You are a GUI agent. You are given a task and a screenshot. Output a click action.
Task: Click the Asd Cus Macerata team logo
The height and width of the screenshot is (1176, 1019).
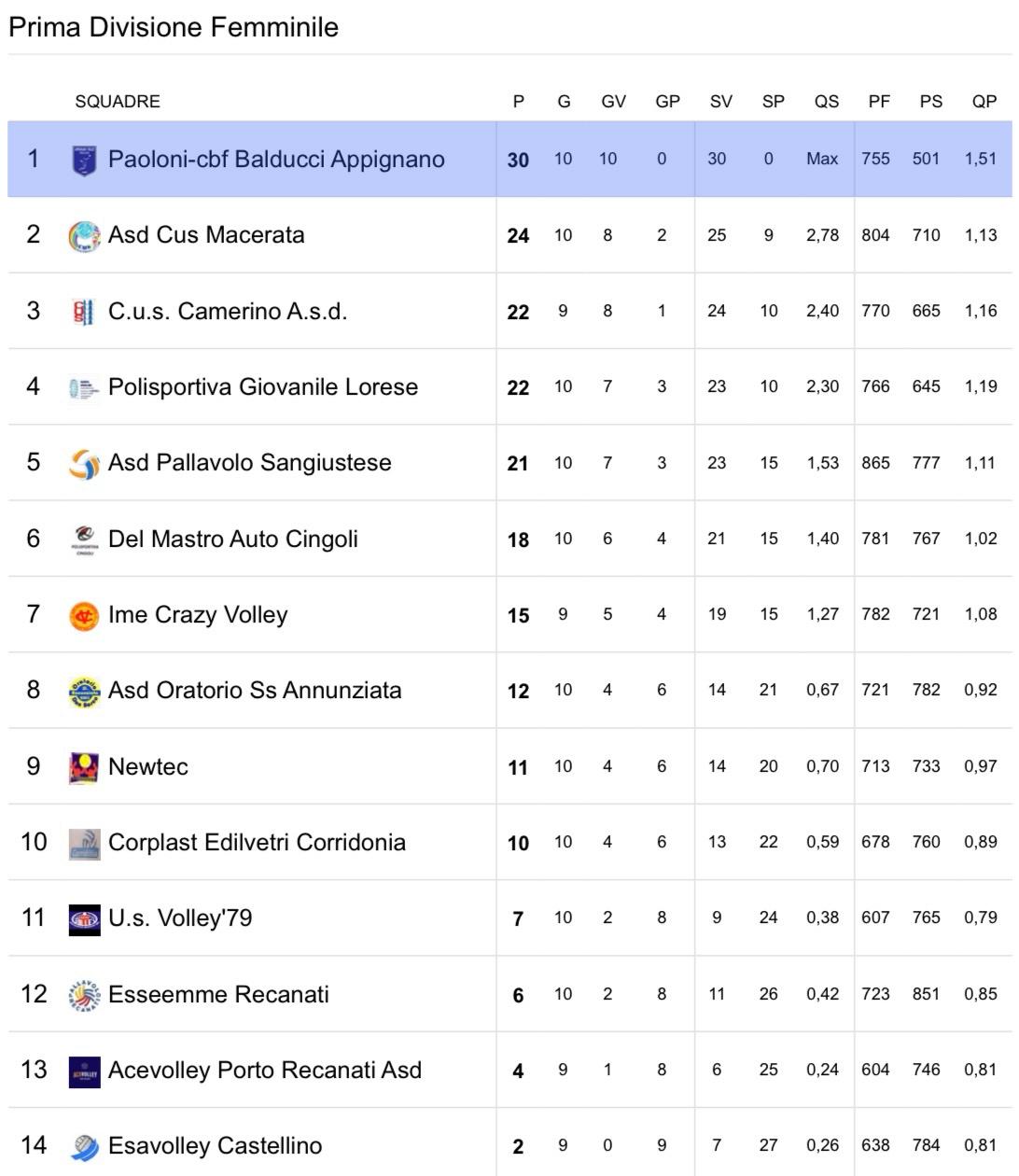click(x=84, y=236)
